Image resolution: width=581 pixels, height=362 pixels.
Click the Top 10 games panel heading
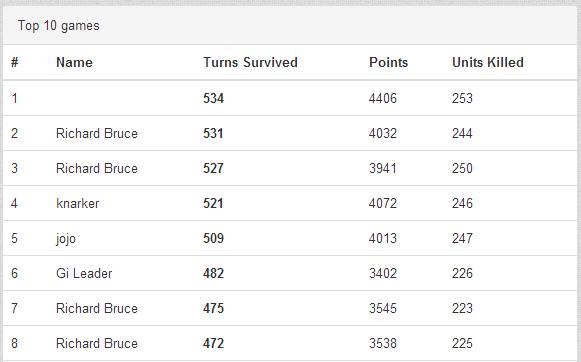point(59,26)
